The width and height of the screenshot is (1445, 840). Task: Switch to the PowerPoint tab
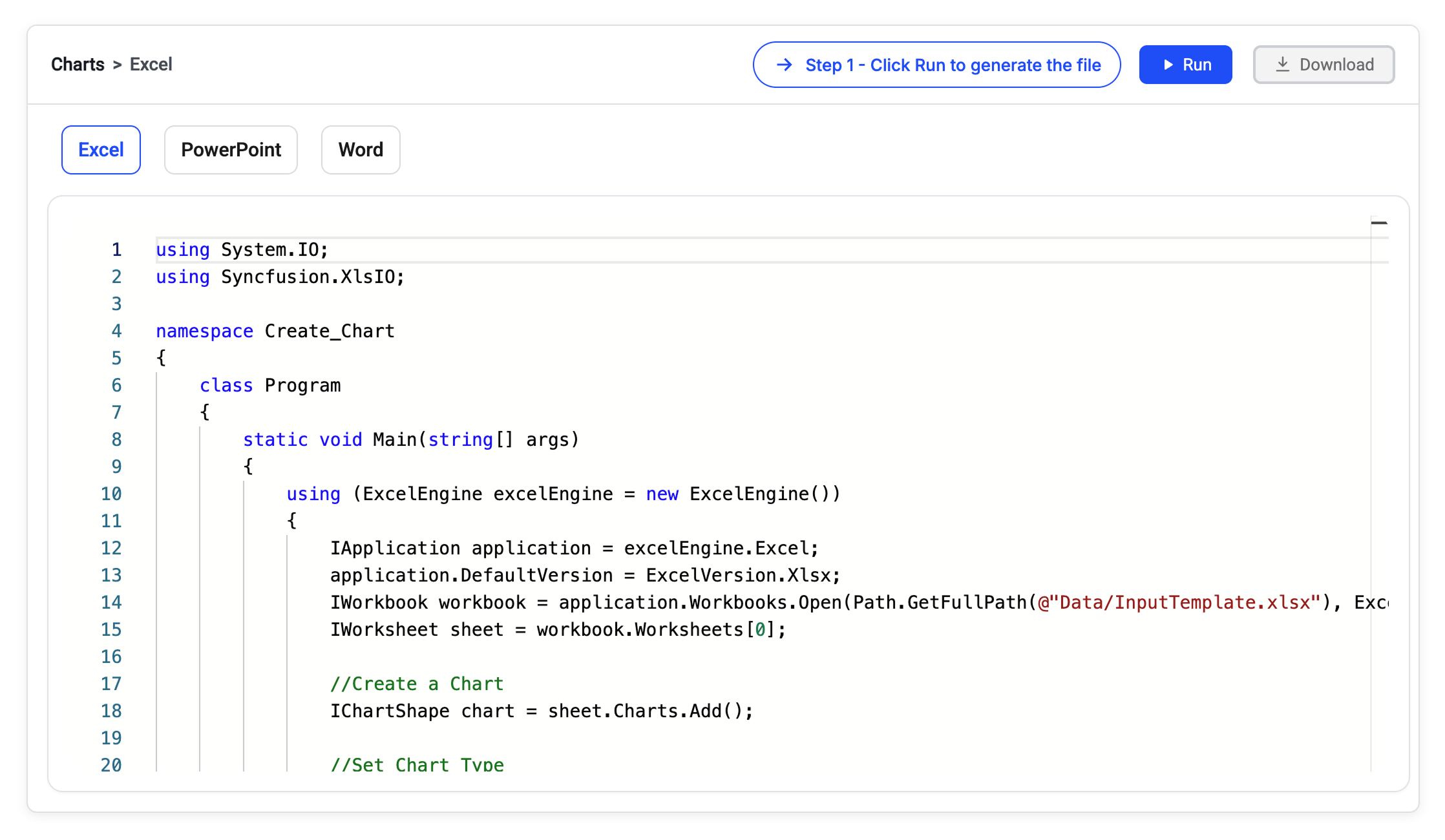[231, 150]
